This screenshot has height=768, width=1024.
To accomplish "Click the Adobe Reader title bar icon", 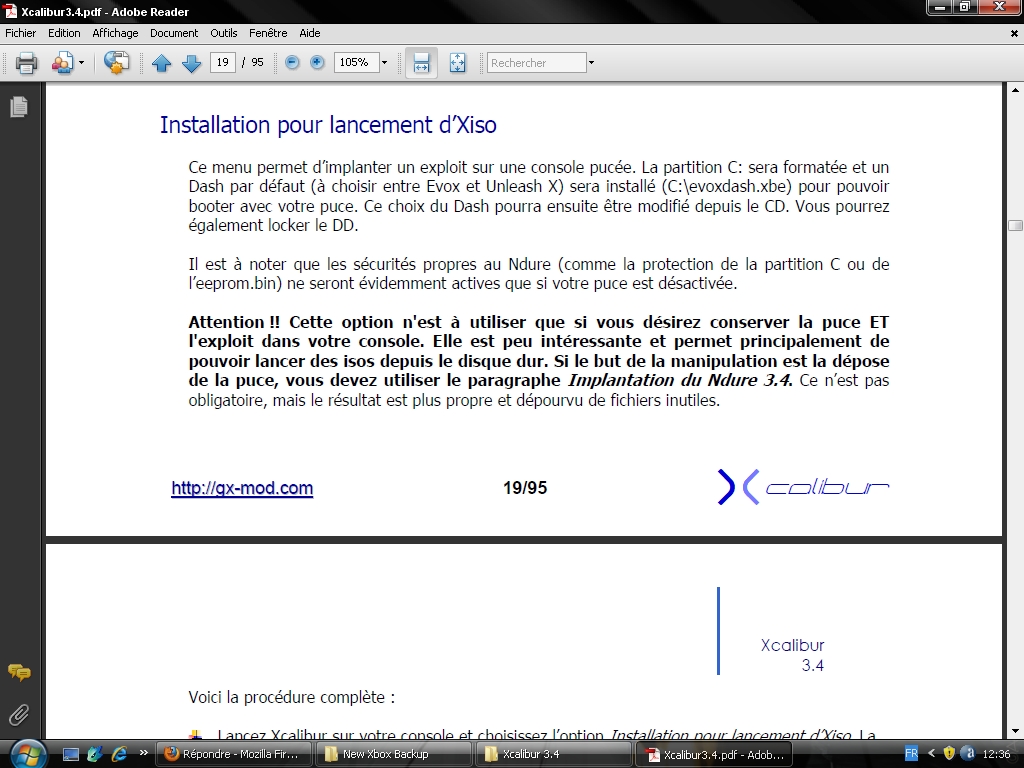I will coord(10,12).
